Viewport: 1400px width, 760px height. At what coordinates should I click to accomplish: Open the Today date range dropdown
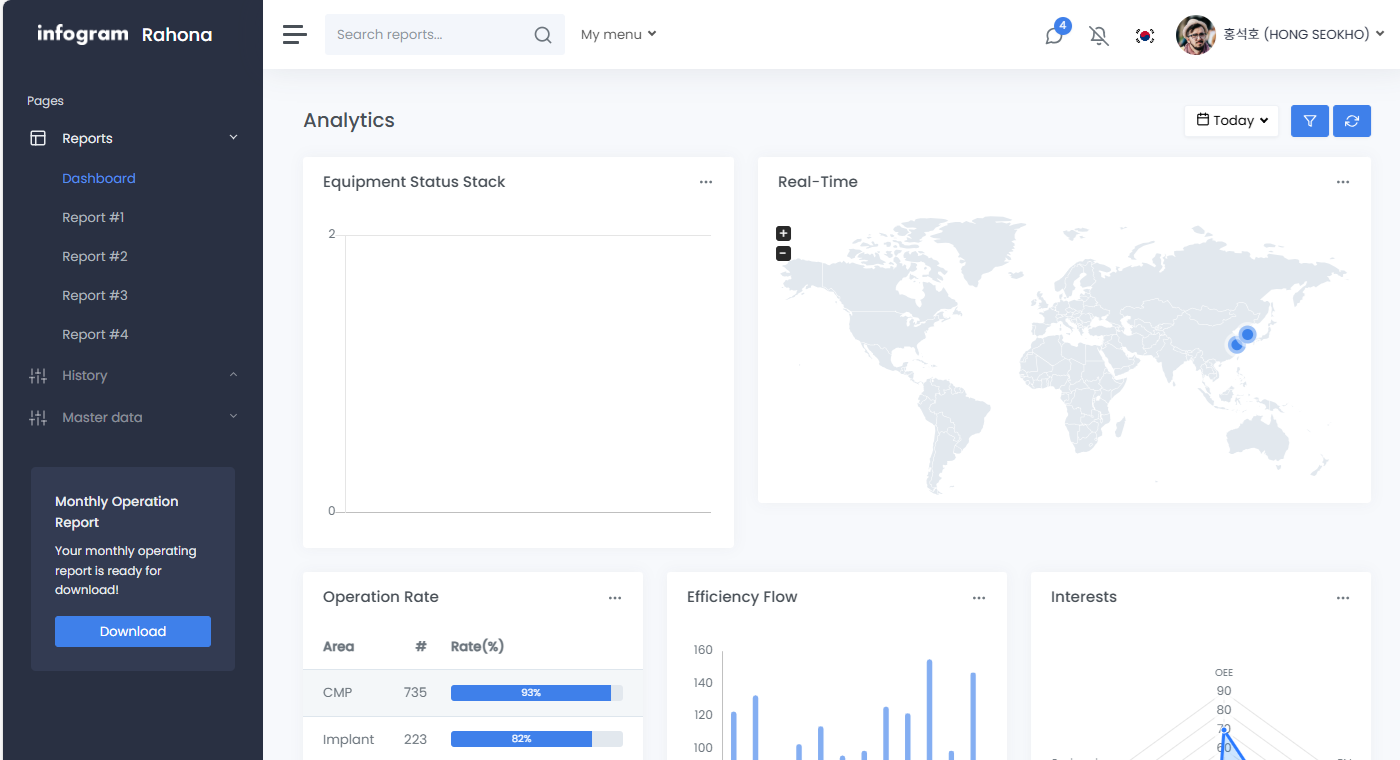coord(1231,121)
